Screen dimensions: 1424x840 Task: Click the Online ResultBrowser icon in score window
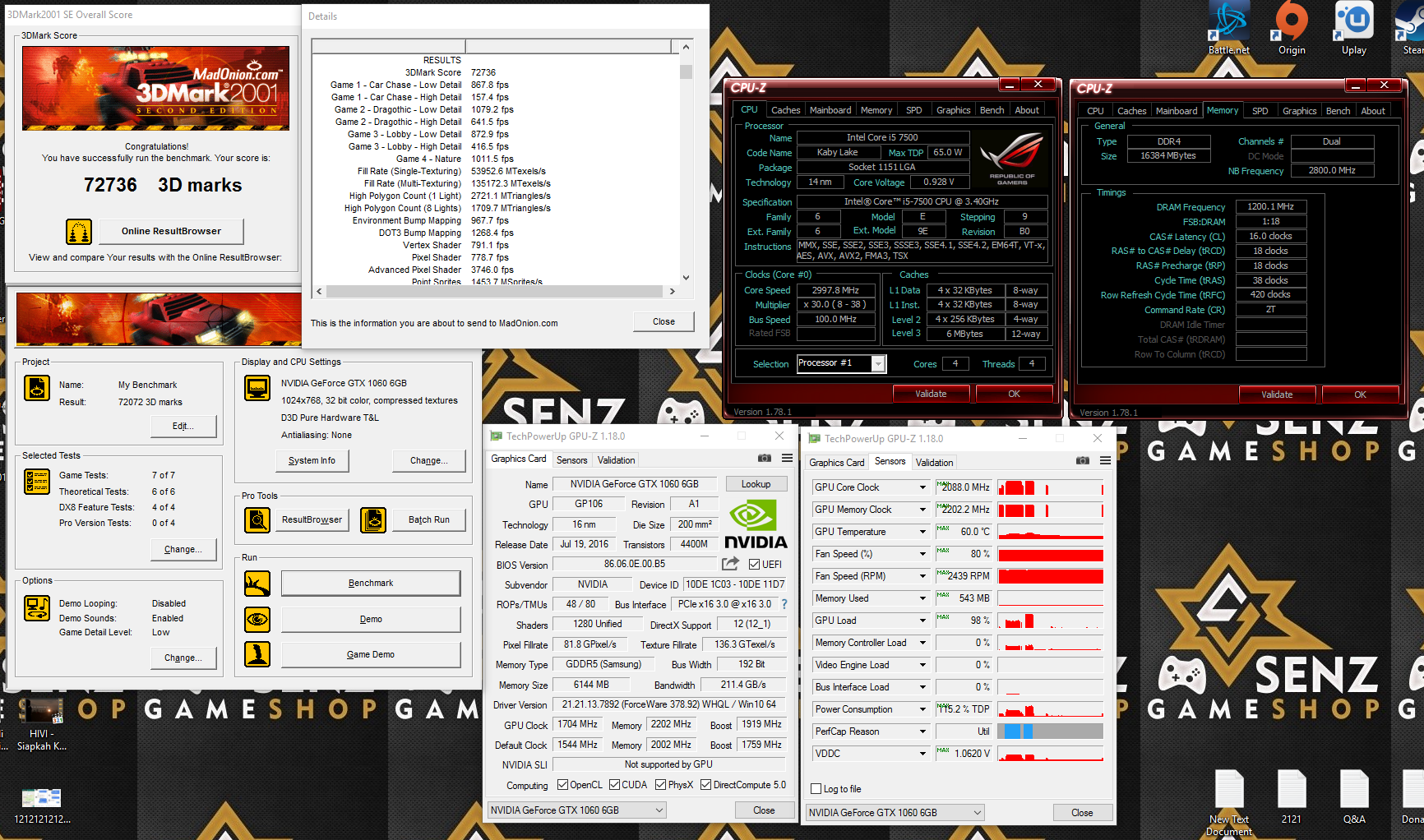[79, 232]
